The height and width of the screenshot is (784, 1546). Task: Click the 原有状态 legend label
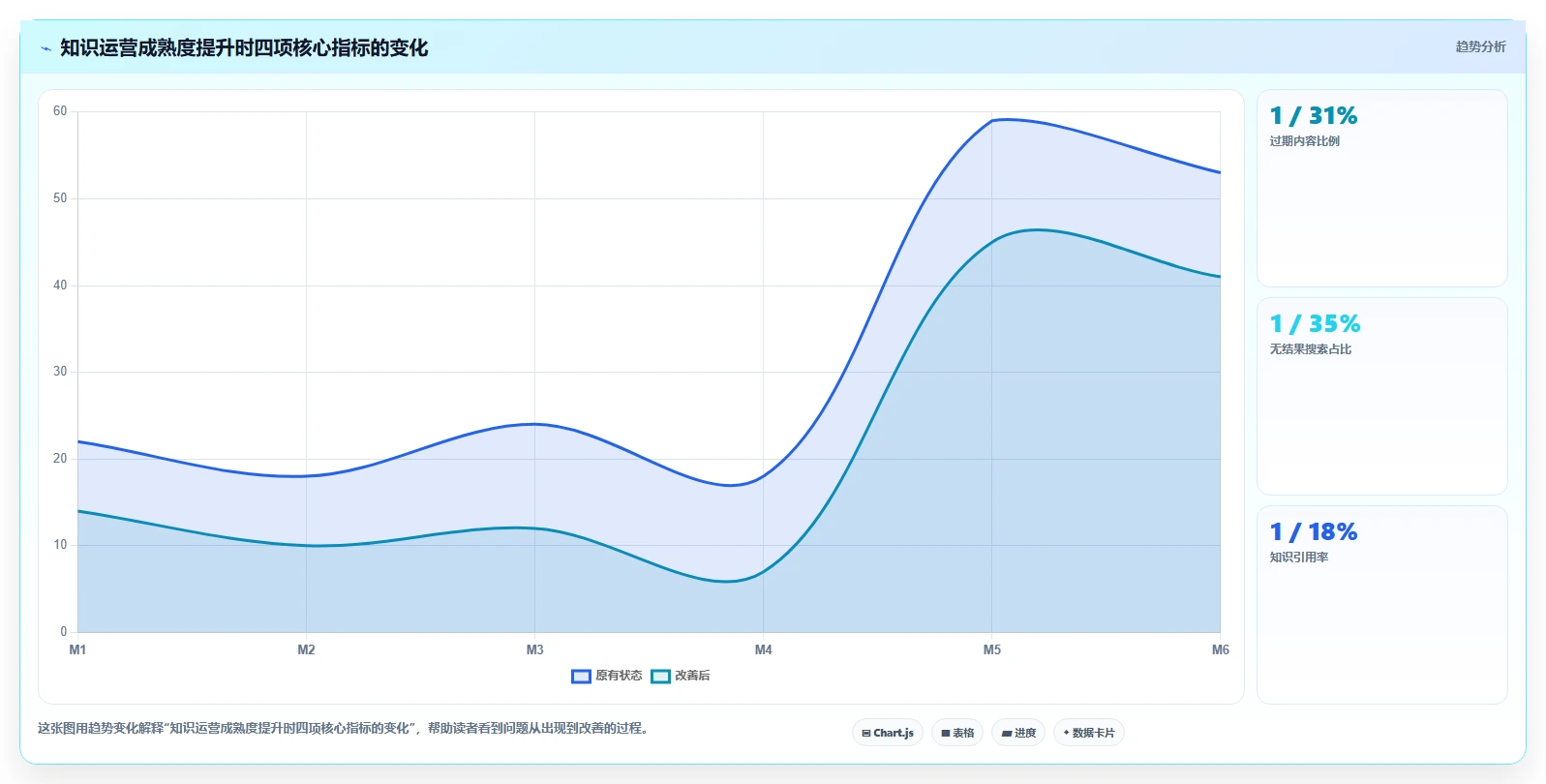point(619,676)
